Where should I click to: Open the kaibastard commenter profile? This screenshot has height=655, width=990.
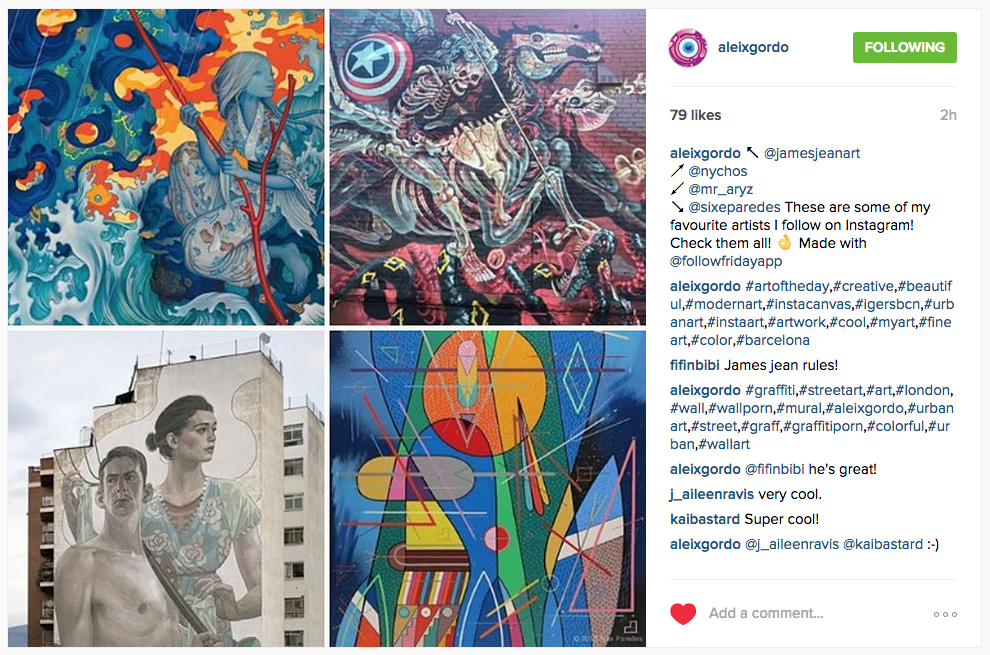[705, 519]
